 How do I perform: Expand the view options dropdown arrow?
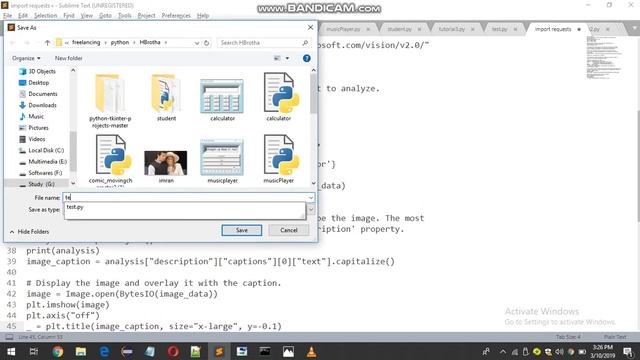tap(287, 58)
